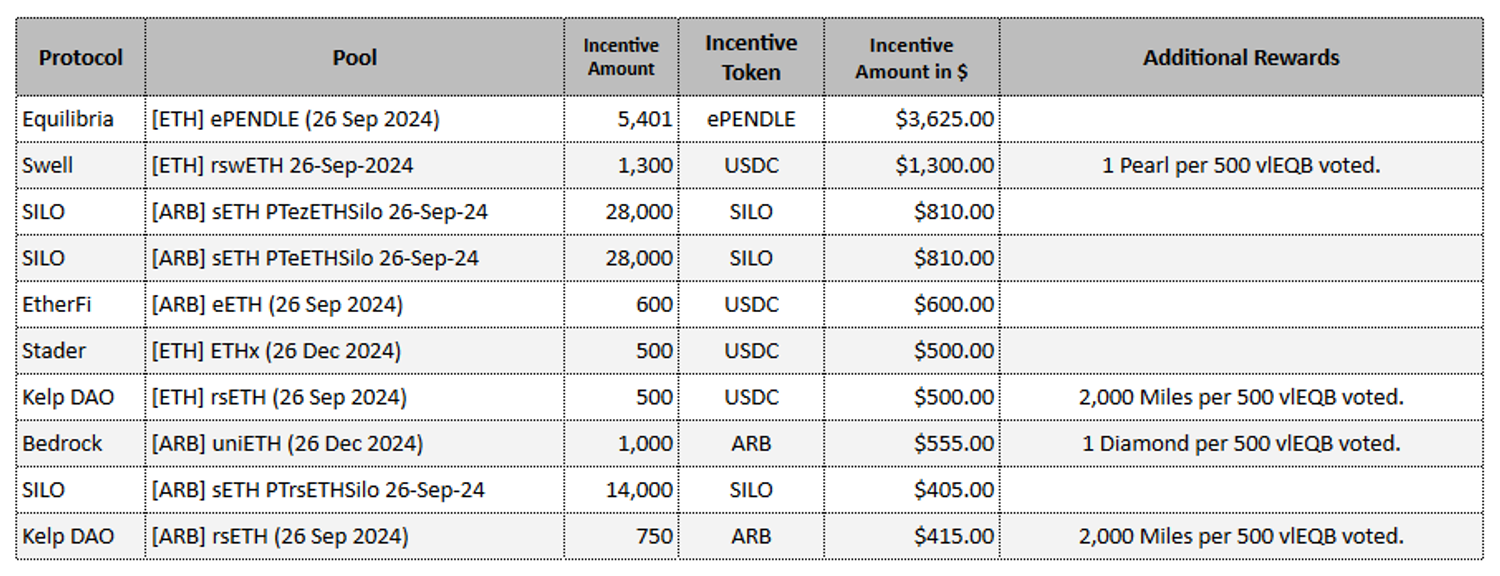This screenshot has height=576, width=1500.
Task: Click the Protocol column header
Action: (x=81, y=58)
